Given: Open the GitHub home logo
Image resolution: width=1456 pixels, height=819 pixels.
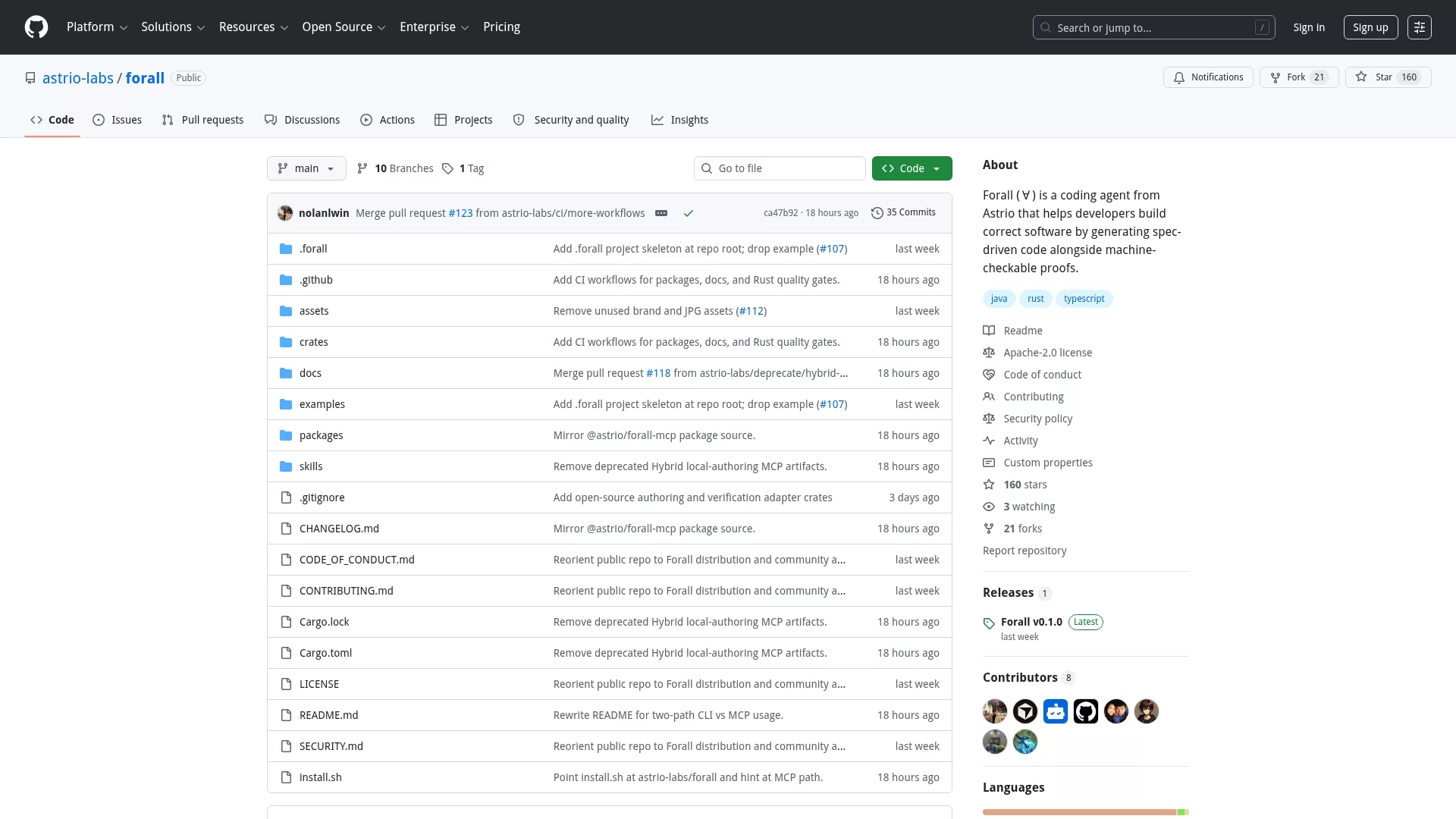Looking at the screenshot, I should (36, 27).
